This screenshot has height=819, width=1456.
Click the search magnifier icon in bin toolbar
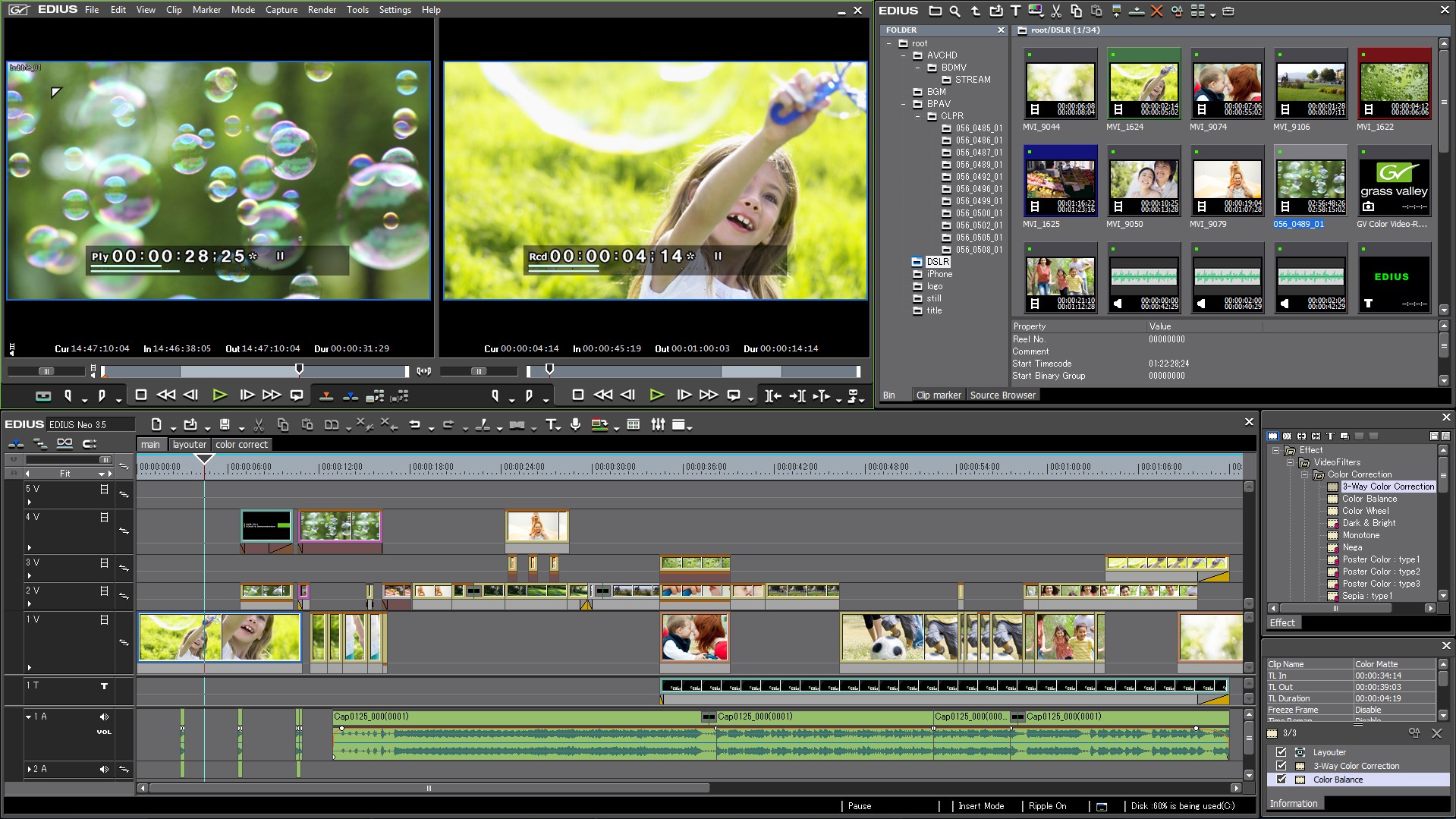click(x=954, y=11)
